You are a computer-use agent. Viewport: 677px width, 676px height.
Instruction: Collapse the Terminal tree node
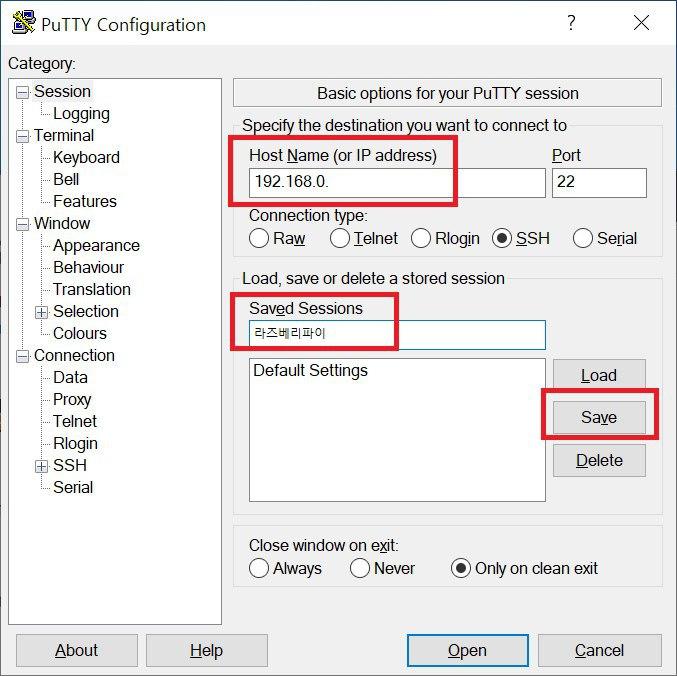click(x=22, y=136)
